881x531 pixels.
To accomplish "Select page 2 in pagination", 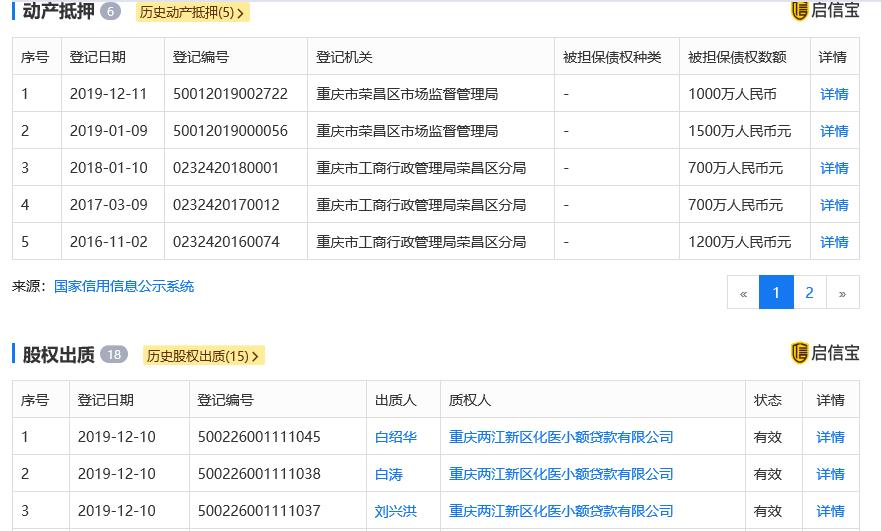I will click(809, 293).
